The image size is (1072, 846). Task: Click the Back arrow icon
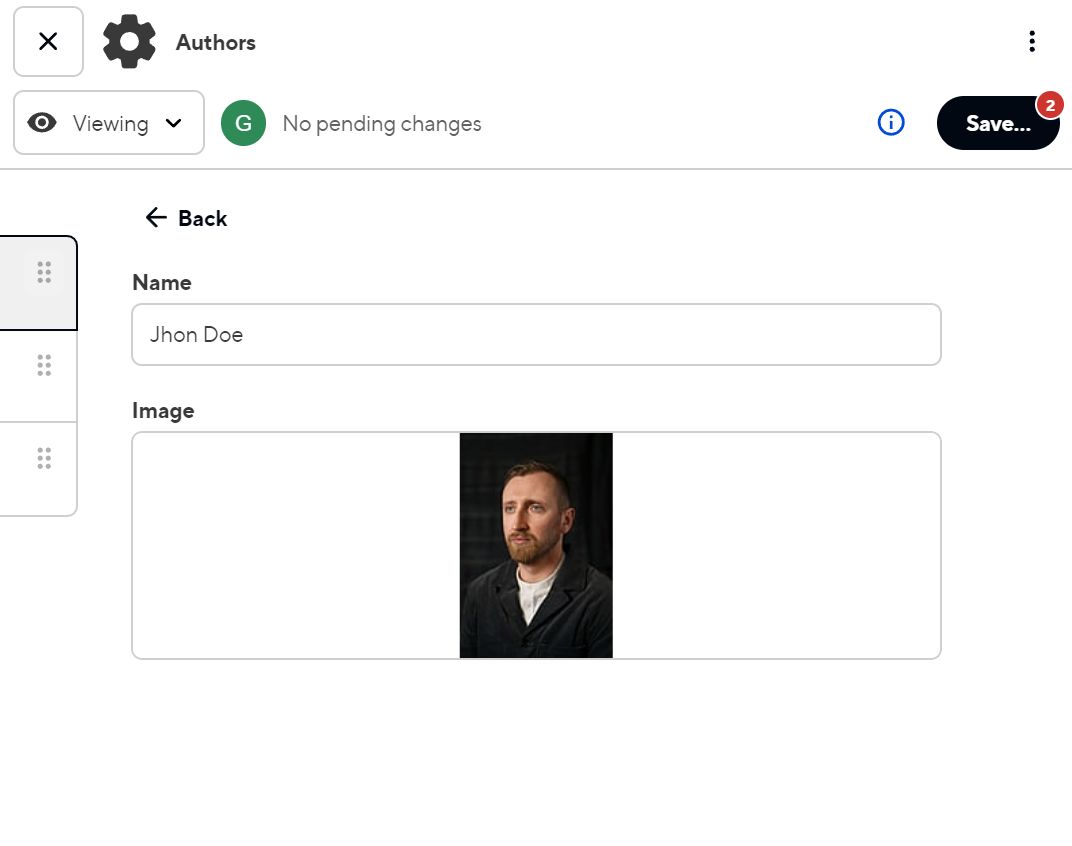[x=155, y=218]
